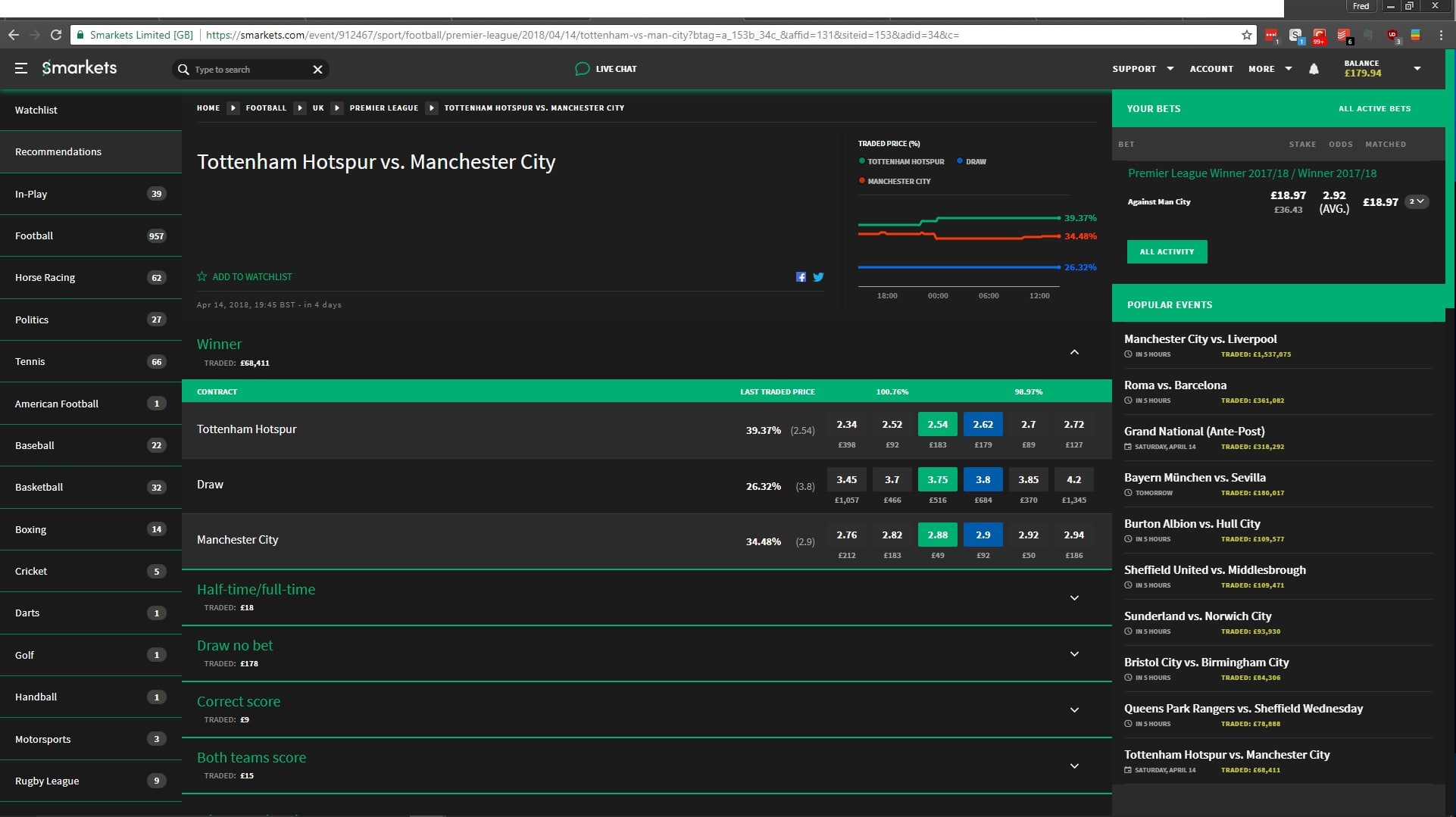1456x817 pixels.
Task: Click the Type to search field
Action: tap(250, 70)
